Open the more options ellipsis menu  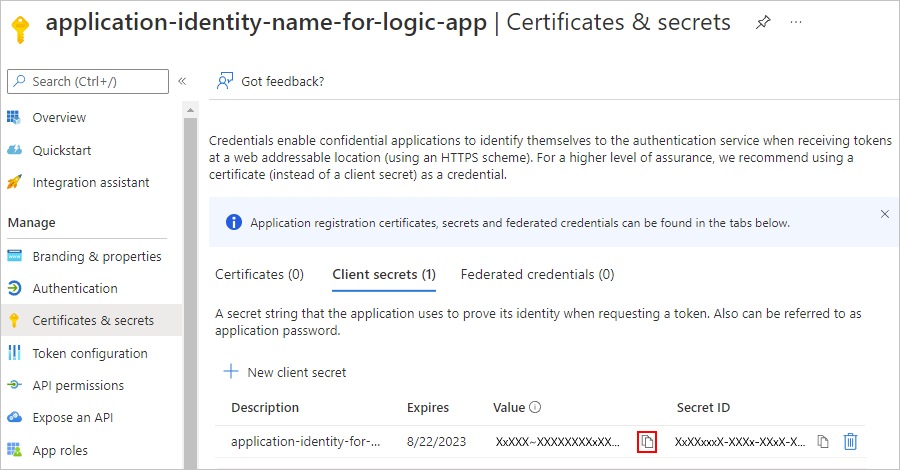pyautogui.click(x=797, y=22)
